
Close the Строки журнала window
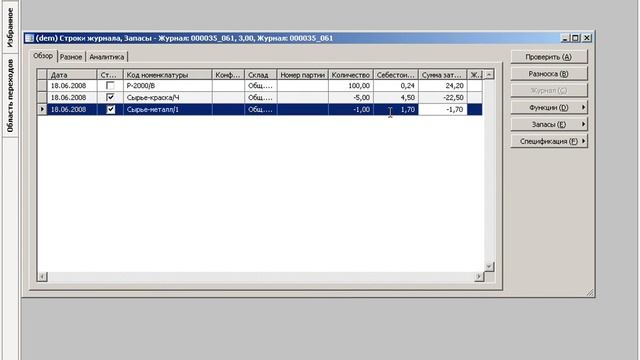(587, 38)
